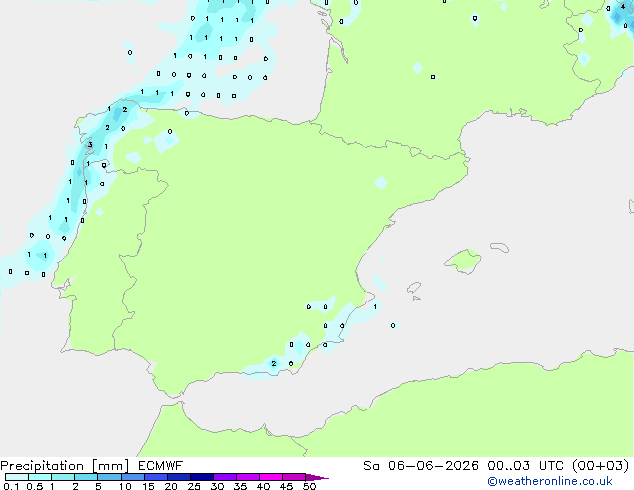634x490 pixels.
Task: Click the 30–35 mm purple legend swatch
Action: coord(225,477)
